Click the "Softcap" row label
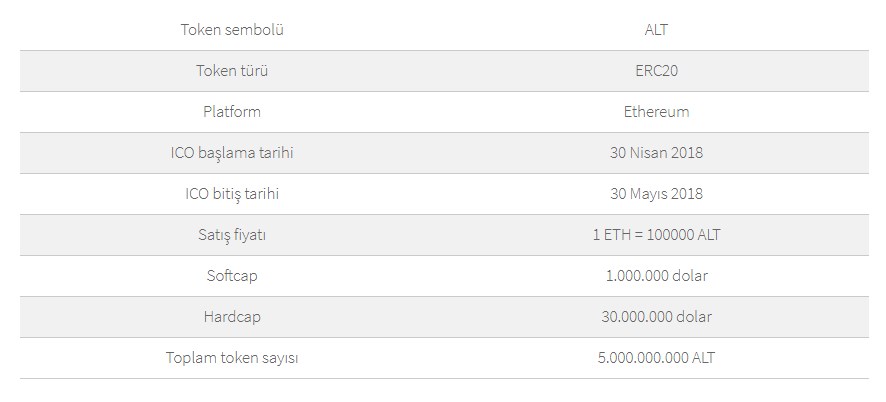Image resolution: width=886 pixels, height=402 pixels. pyautogui.click(x=232, y=276)
